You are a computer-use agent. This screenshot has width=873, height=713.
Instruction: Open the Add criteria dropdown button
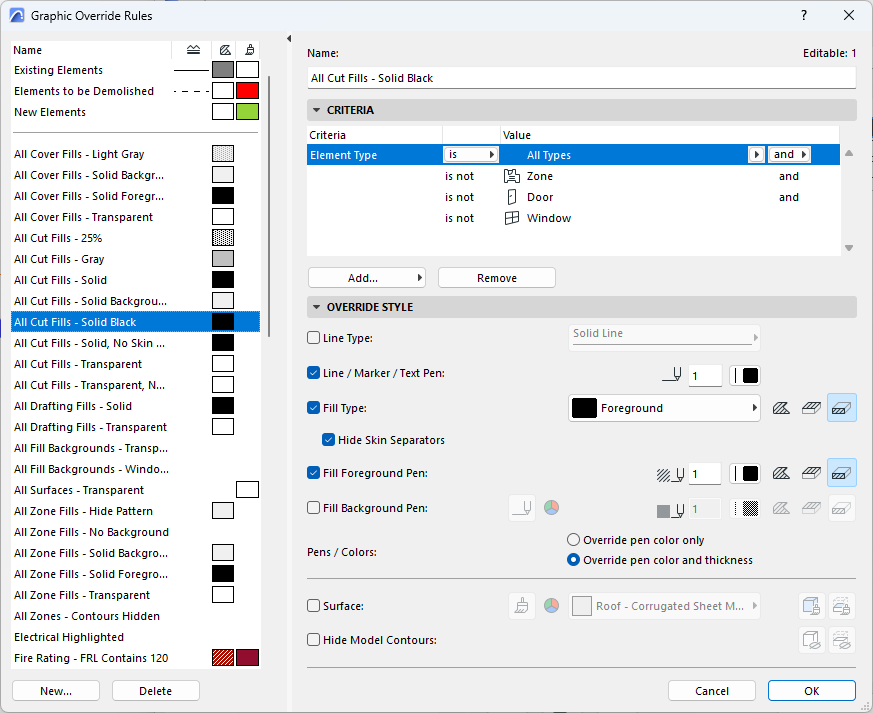tap(366, 277)
